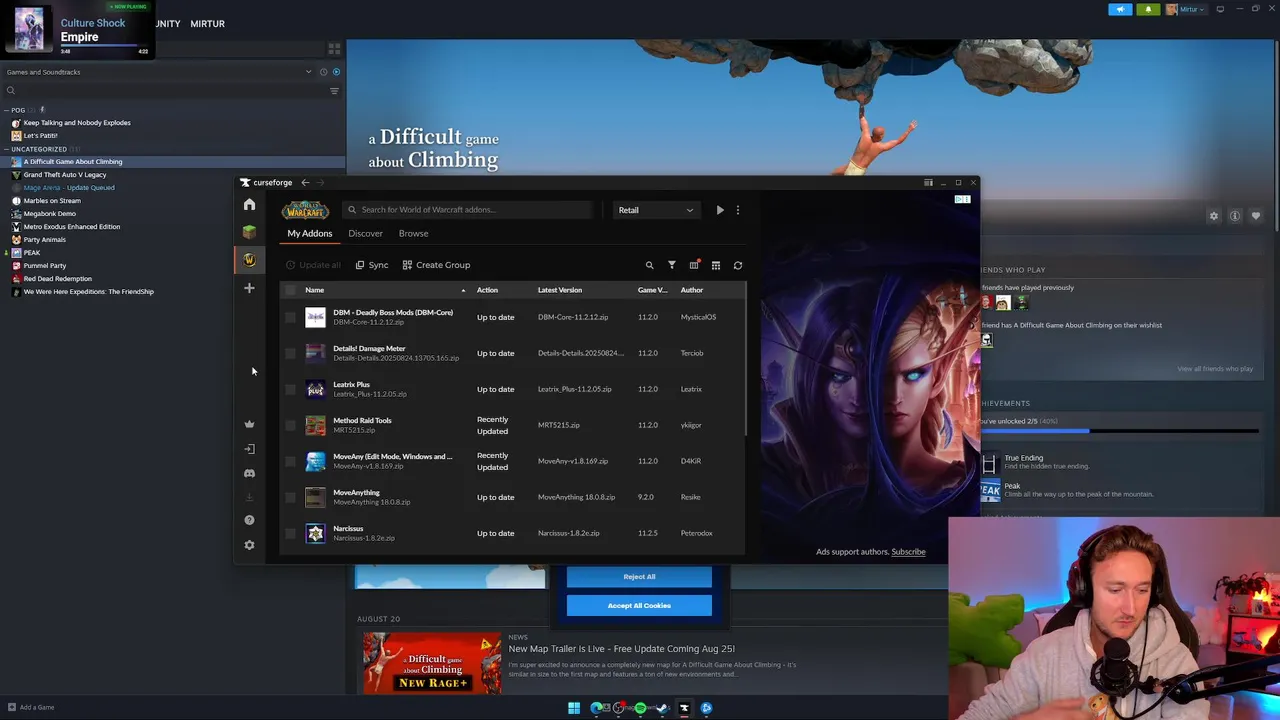This screenshot has height=720, width=1280.
Task: Select the Minecraft game icon in CurseForge
Action: [249, 232]
